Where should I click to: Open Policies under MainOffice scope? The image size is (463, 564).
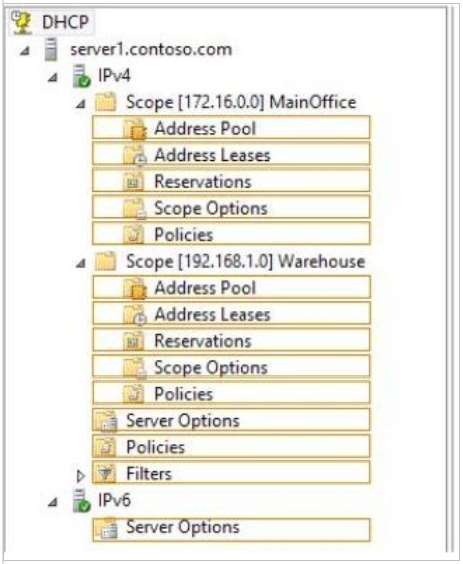231,235
